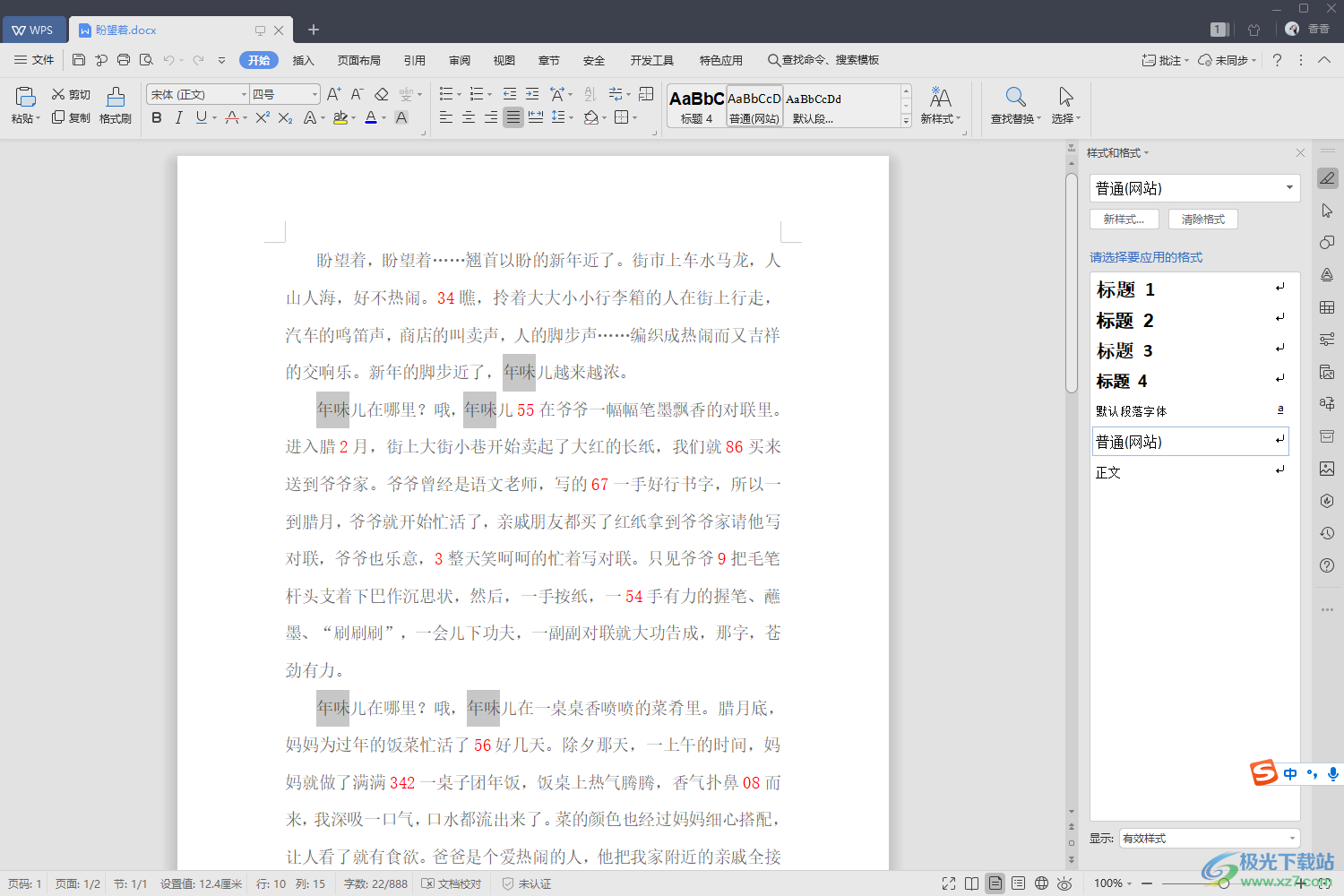Click the Redo arrow icon
The image size is (1344, 896).
click(x=198, y=60)
